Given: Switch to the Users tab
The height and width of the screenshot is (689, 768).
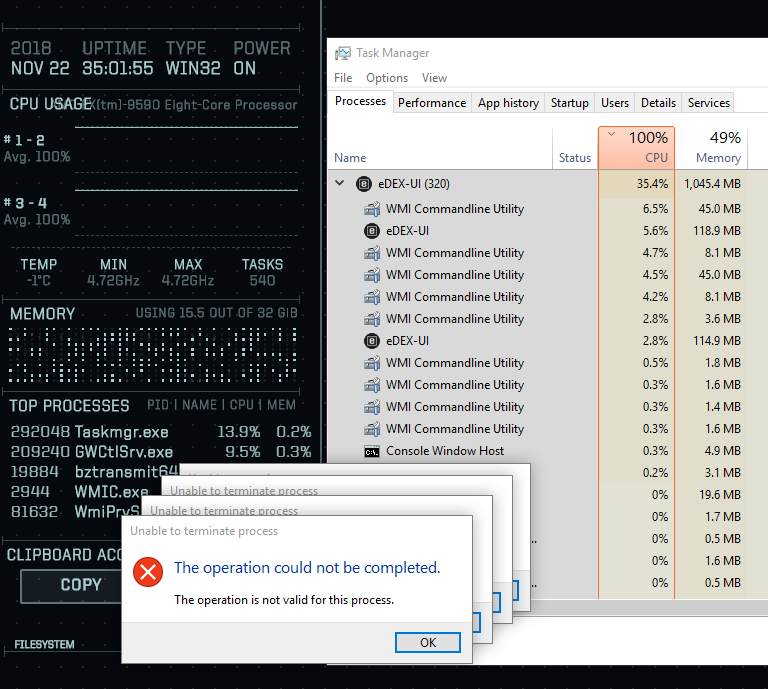Looking at the screenshot, I should pyautogui.click(x=615, y=103).
